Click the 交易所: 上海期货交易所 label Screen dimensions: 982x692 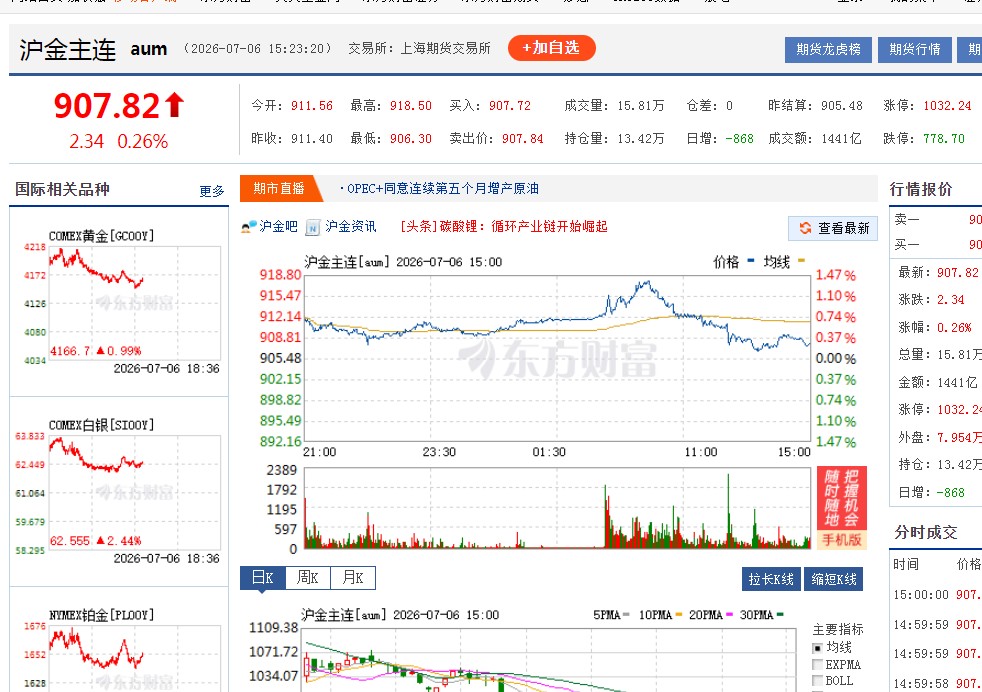(419, 48)
